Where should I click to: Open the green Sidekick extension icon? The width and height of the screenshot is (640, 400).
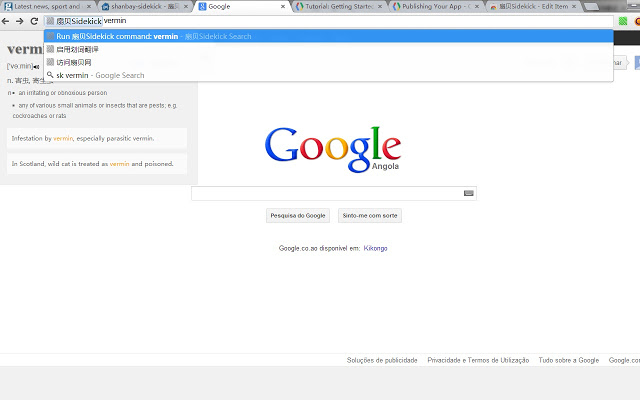coord(622,21)
